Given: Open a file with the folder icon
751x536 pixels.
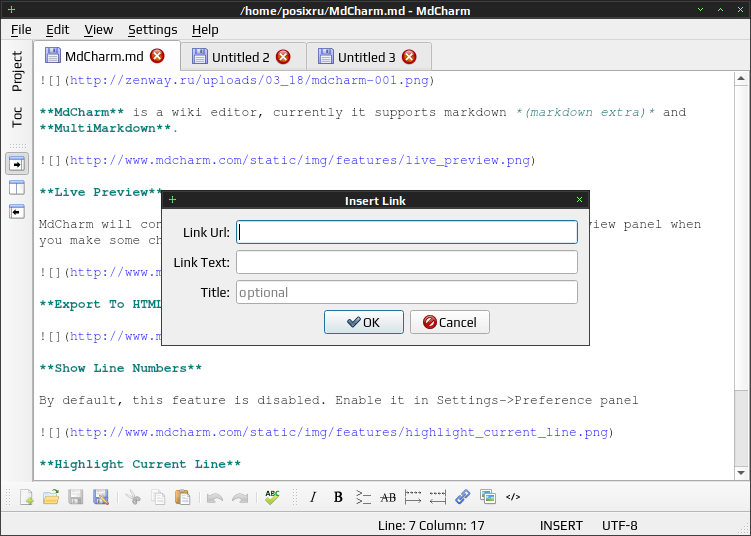Looking at the screenshot, I should 51,497.
